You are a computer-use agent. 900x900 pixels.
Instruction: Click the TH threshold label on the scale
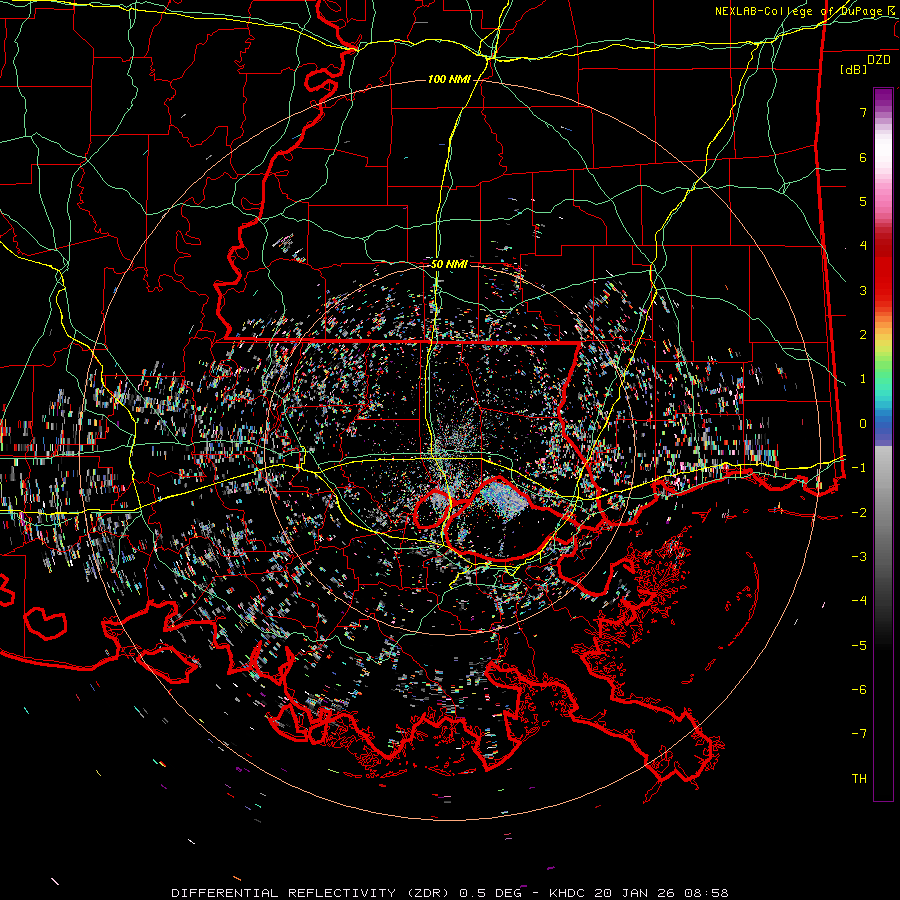[x=859, y=778]
